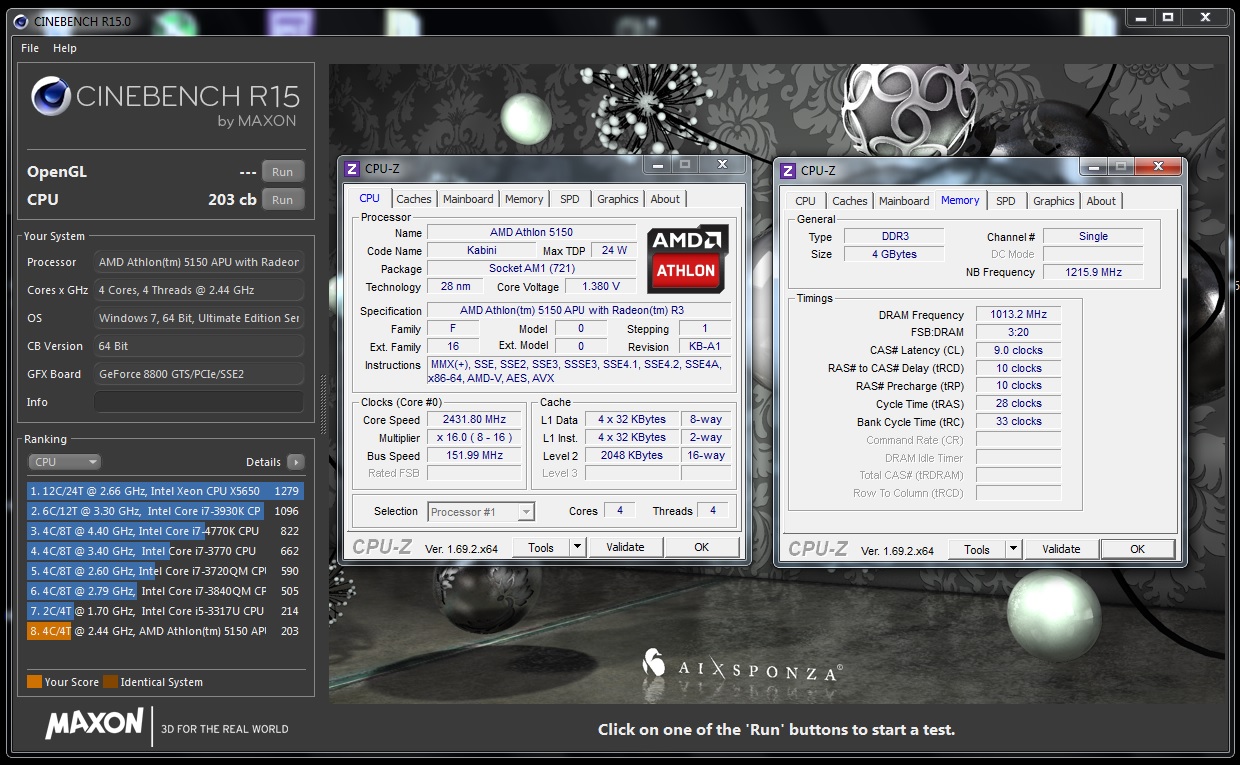Screen dimensions: 1240x765
Task: Click the MAXON logo at bottom left
Action: point(94,722)
